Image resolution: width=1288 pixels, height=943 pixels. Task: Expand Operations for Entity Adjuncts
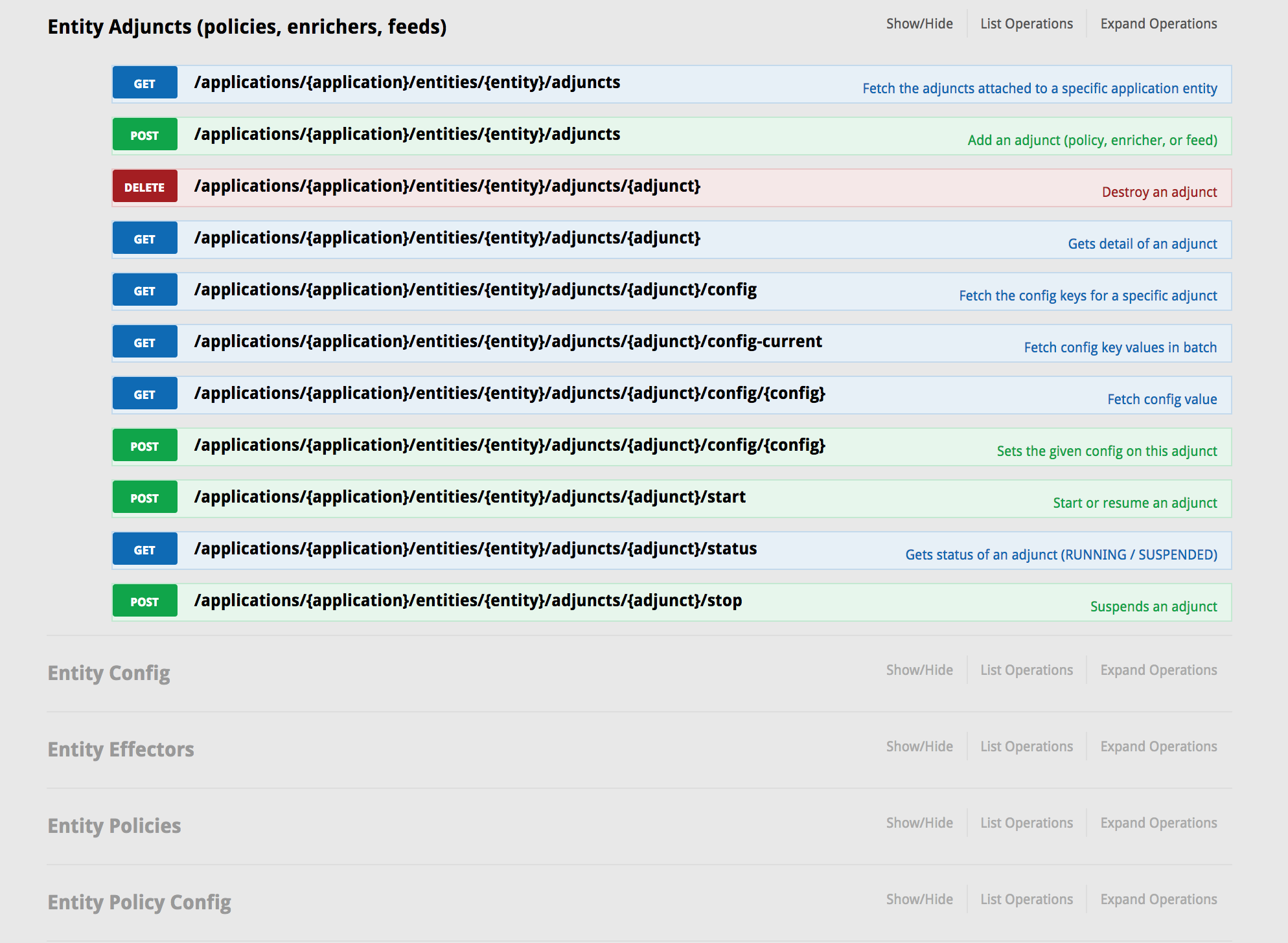[1158, 24]
